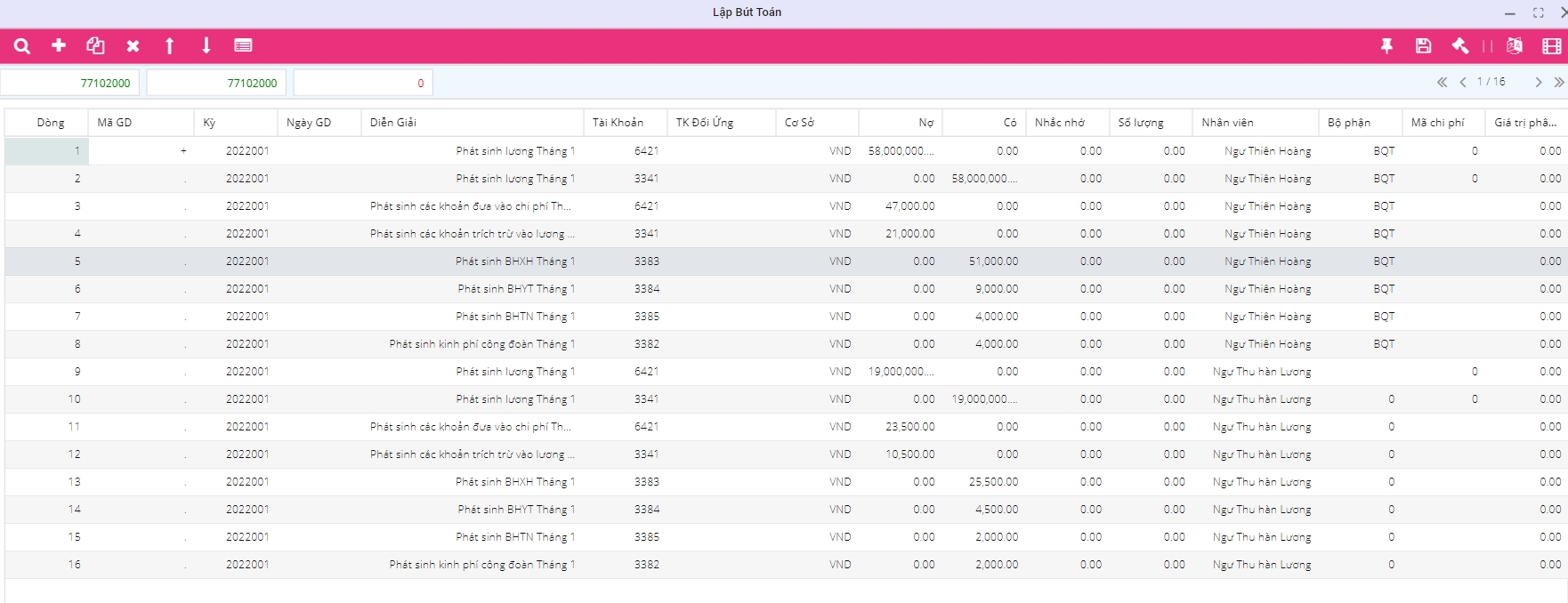Jump to the last record

point(1558,82)
